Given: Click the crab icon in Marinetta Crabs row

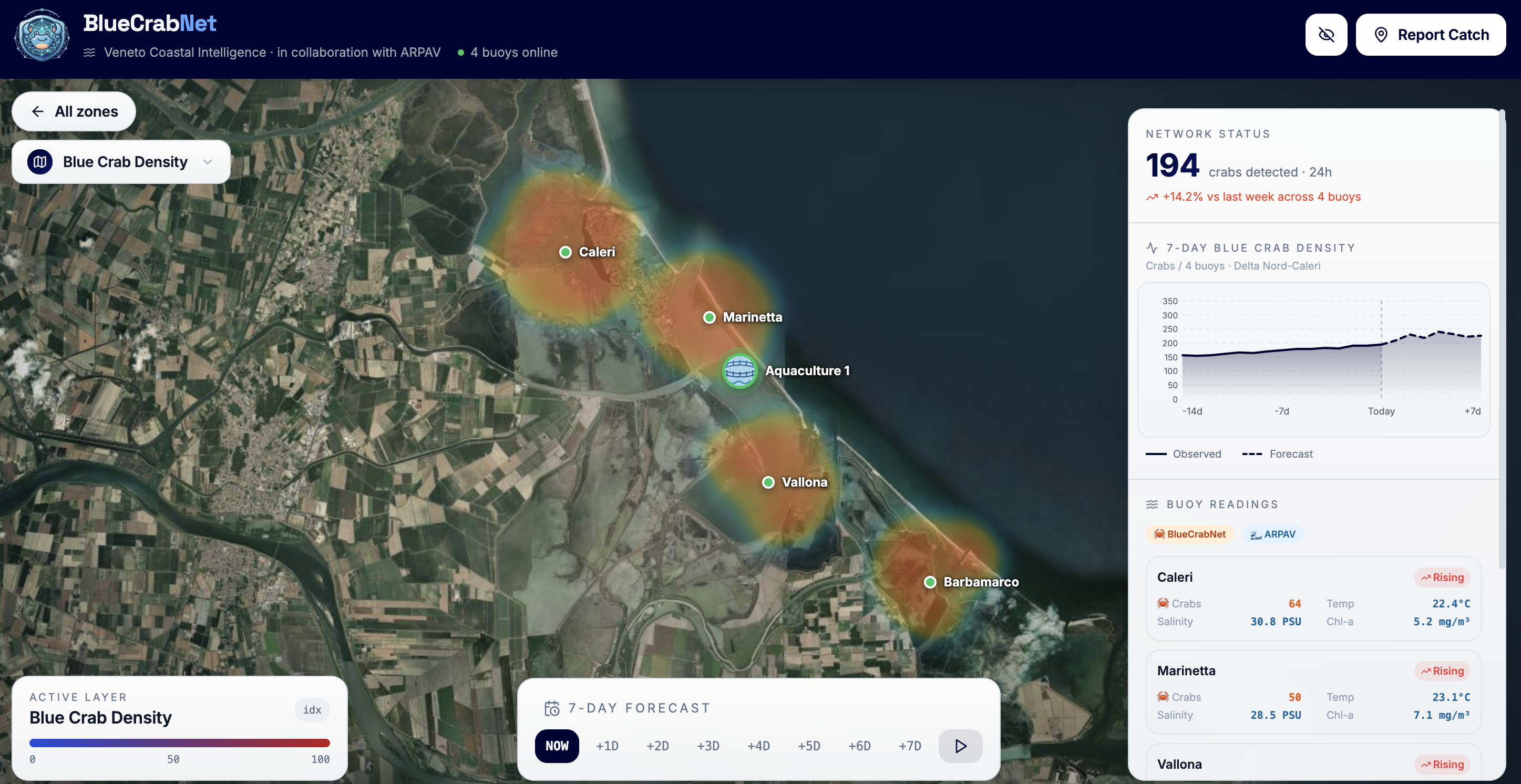Looking at the screenshot, I should click(1163, 697).
